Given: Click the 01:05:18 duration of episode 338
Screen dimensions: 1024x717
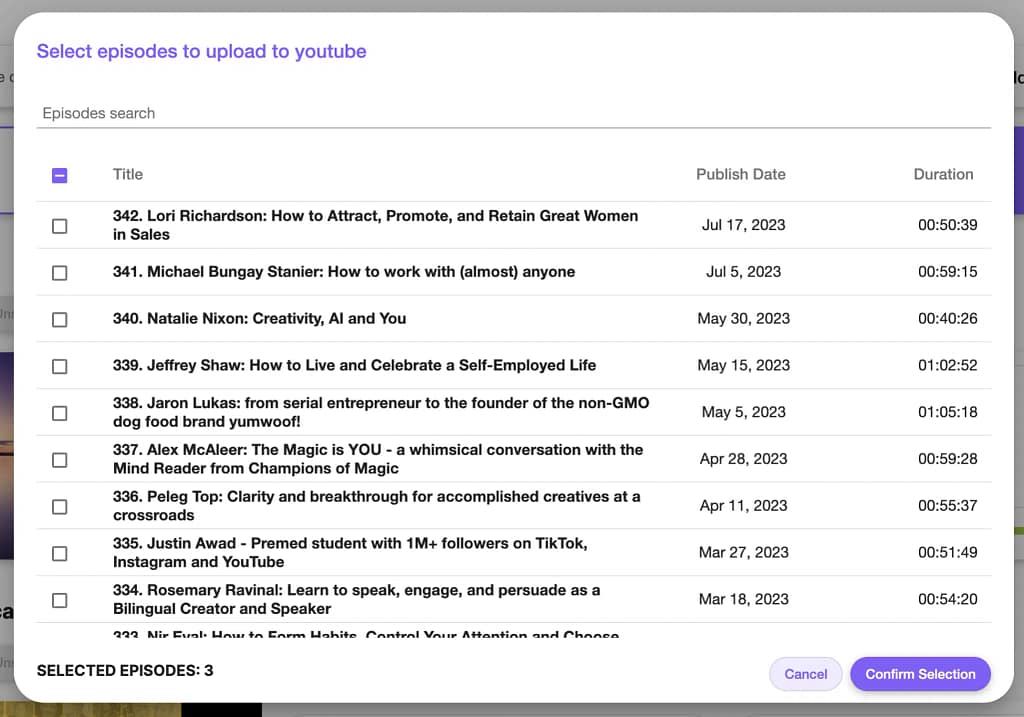Looking at the screenshot, I should (947, 412).
